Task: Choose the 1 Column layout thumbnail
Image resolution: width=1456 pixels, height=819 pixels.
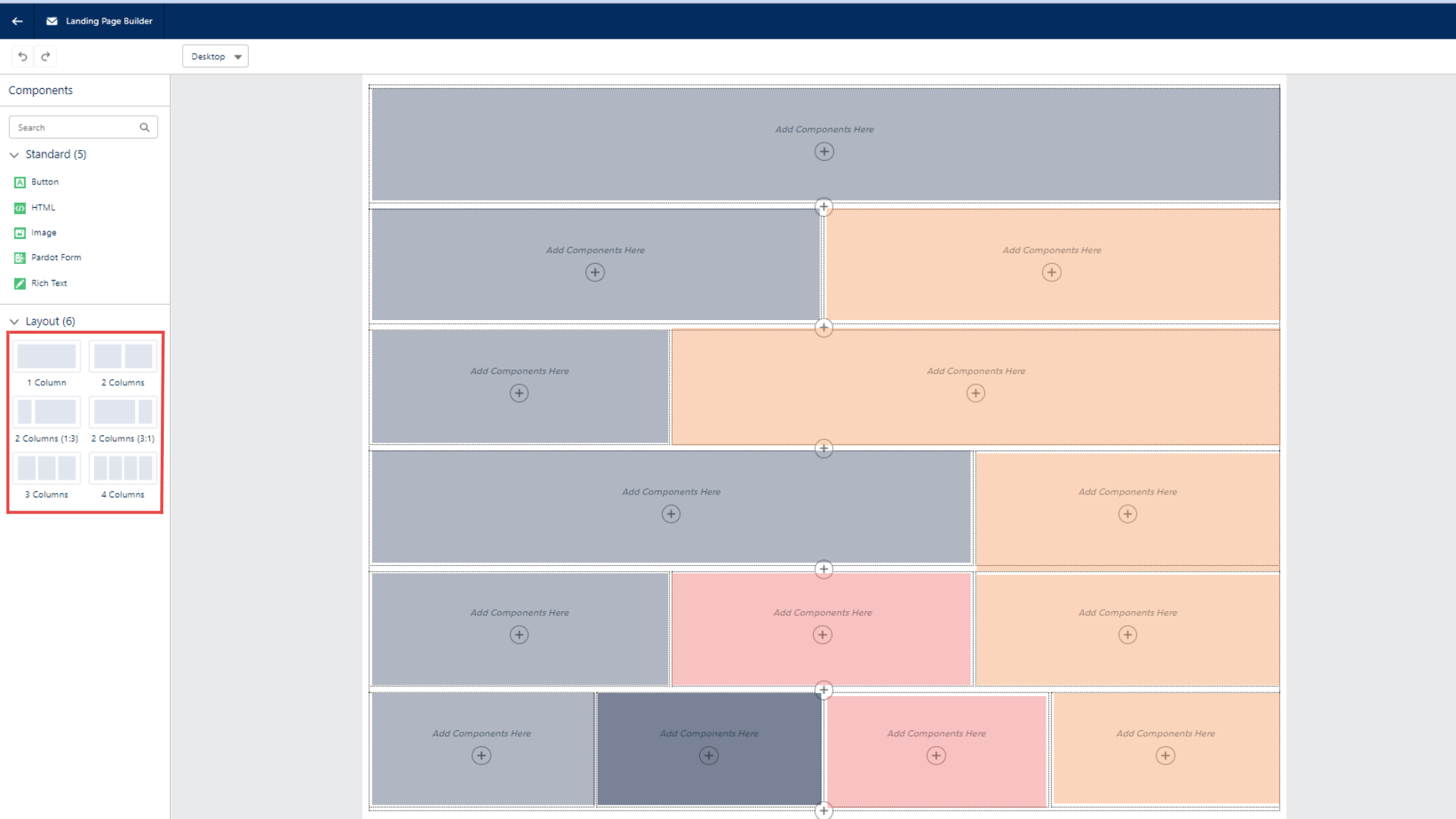Action: coord(46,356)
